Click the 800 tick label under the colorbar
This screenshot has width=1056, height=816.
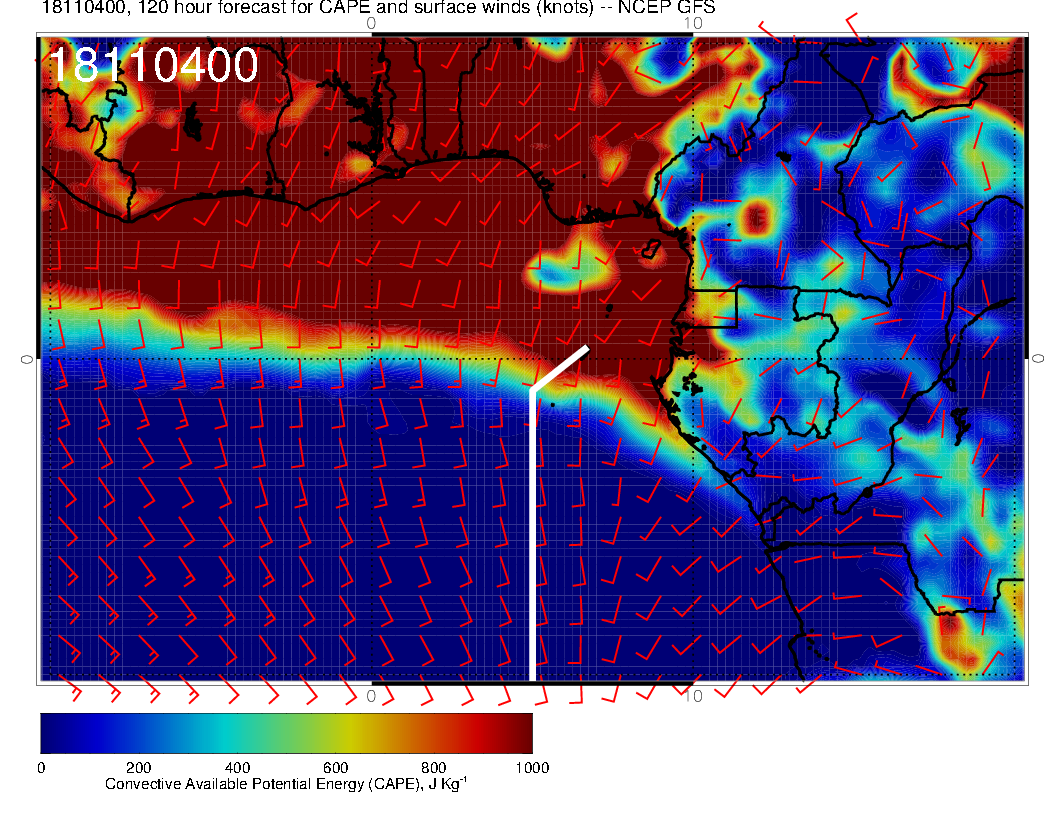433,767
